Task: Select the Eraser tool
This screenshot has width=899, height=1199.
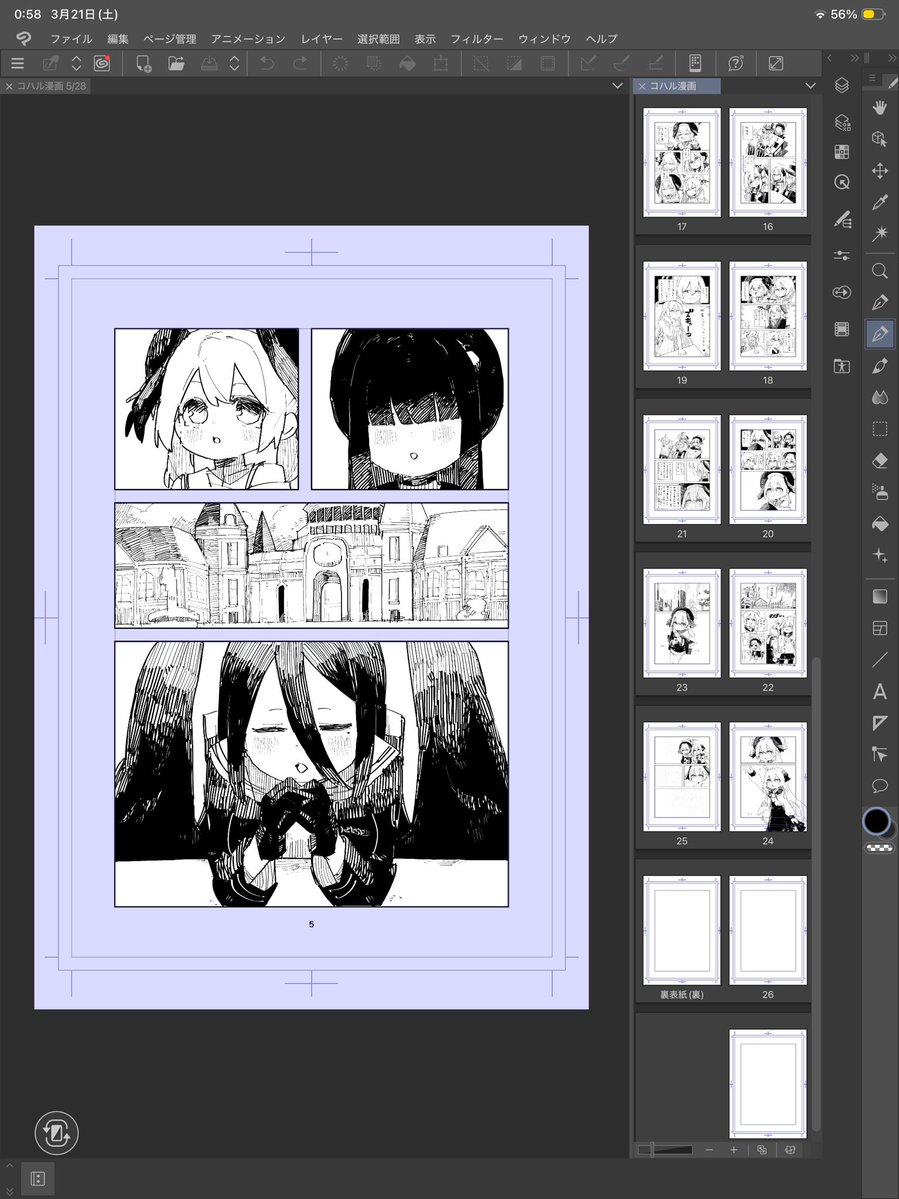Action: pyautogui.click(x=878, y=460)
